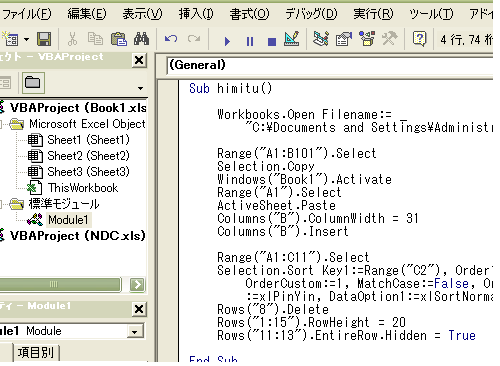Pause execution with Break button
The width and height of the screenshot is (500, 366).
pyautogui.click(x=250, y=41)
